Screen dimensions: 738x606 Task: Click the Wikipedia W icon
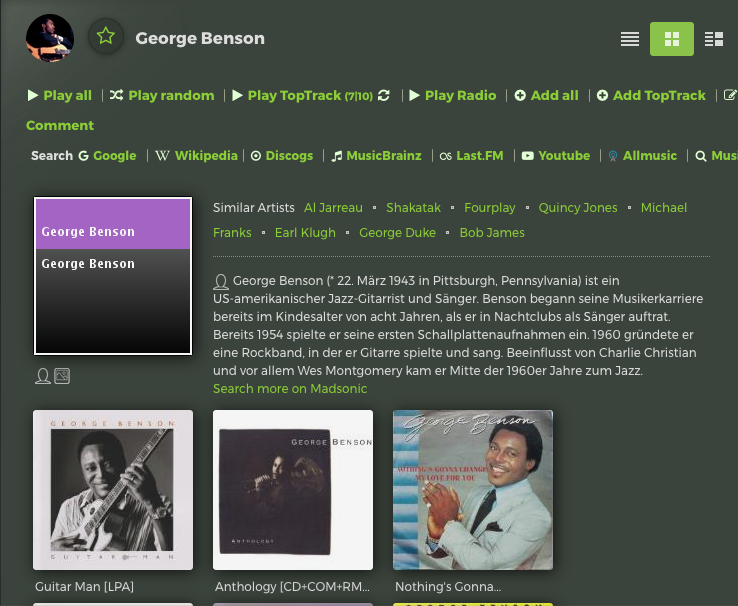tap(162, 156)
